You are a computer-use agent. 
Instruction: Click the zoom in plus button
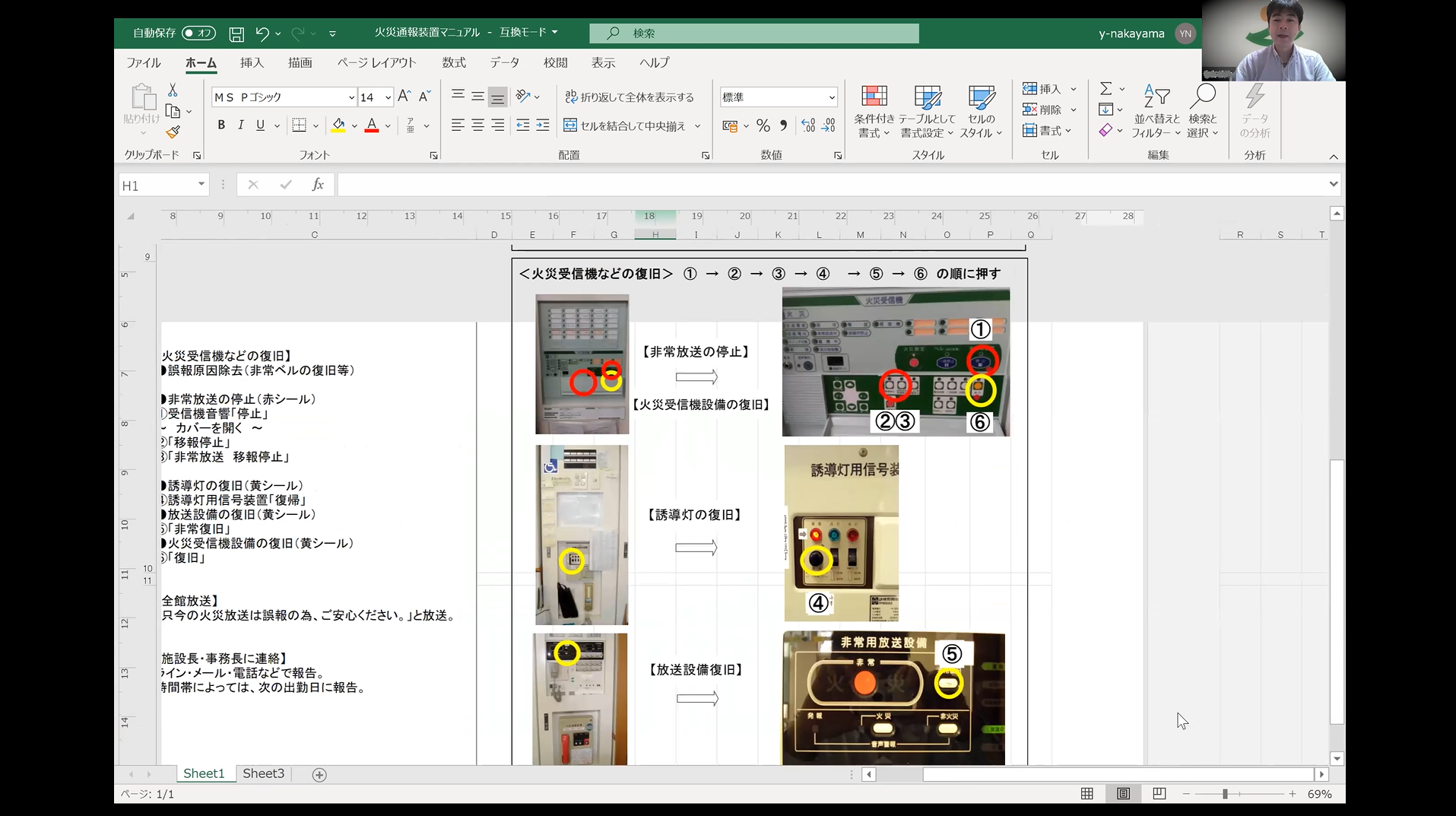pos(1292,794)
